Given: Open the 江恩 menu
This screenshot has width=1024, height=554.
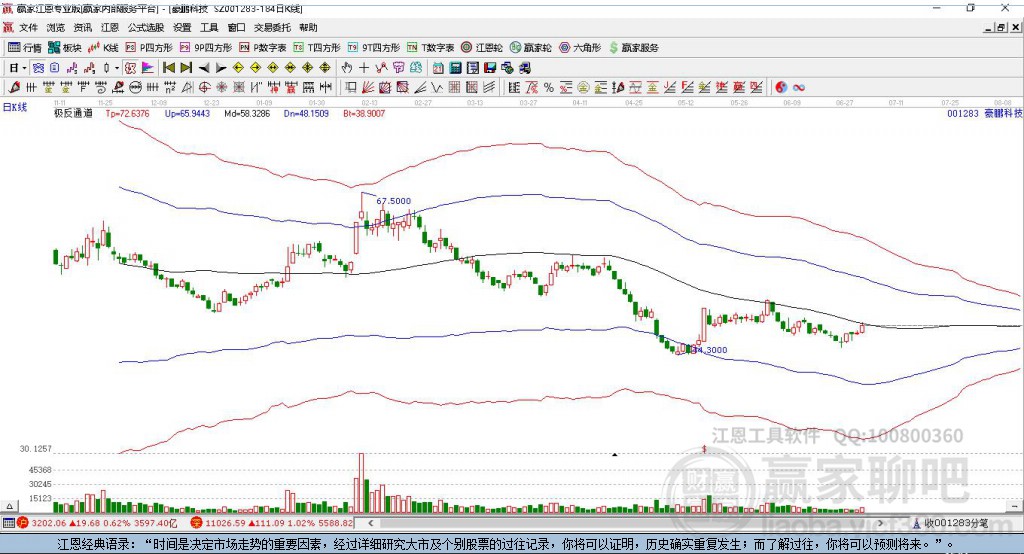Looking at the screenshot, I should 110,27.
